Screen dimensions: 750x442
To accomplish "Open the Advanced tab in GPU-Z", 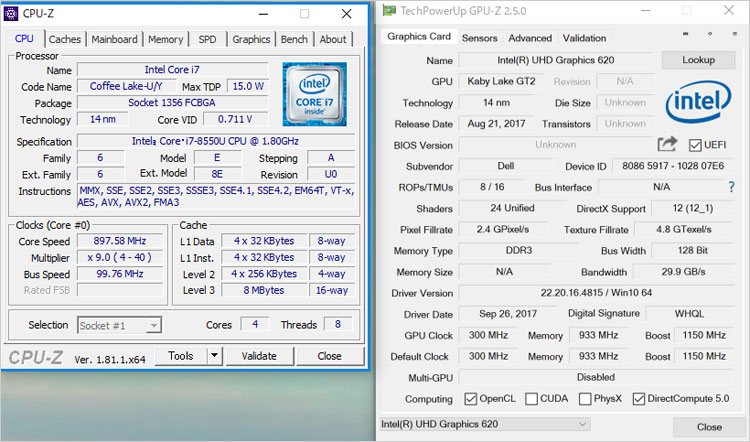I will pos(530,38).
